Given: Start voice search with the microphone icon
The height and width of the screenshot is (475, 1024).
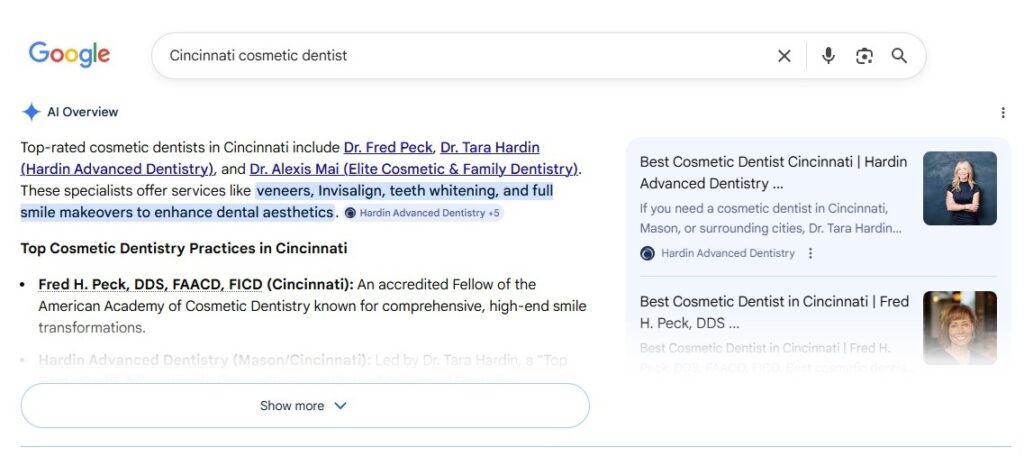Looking at the screenshot, I should click(x=828, y=56).
